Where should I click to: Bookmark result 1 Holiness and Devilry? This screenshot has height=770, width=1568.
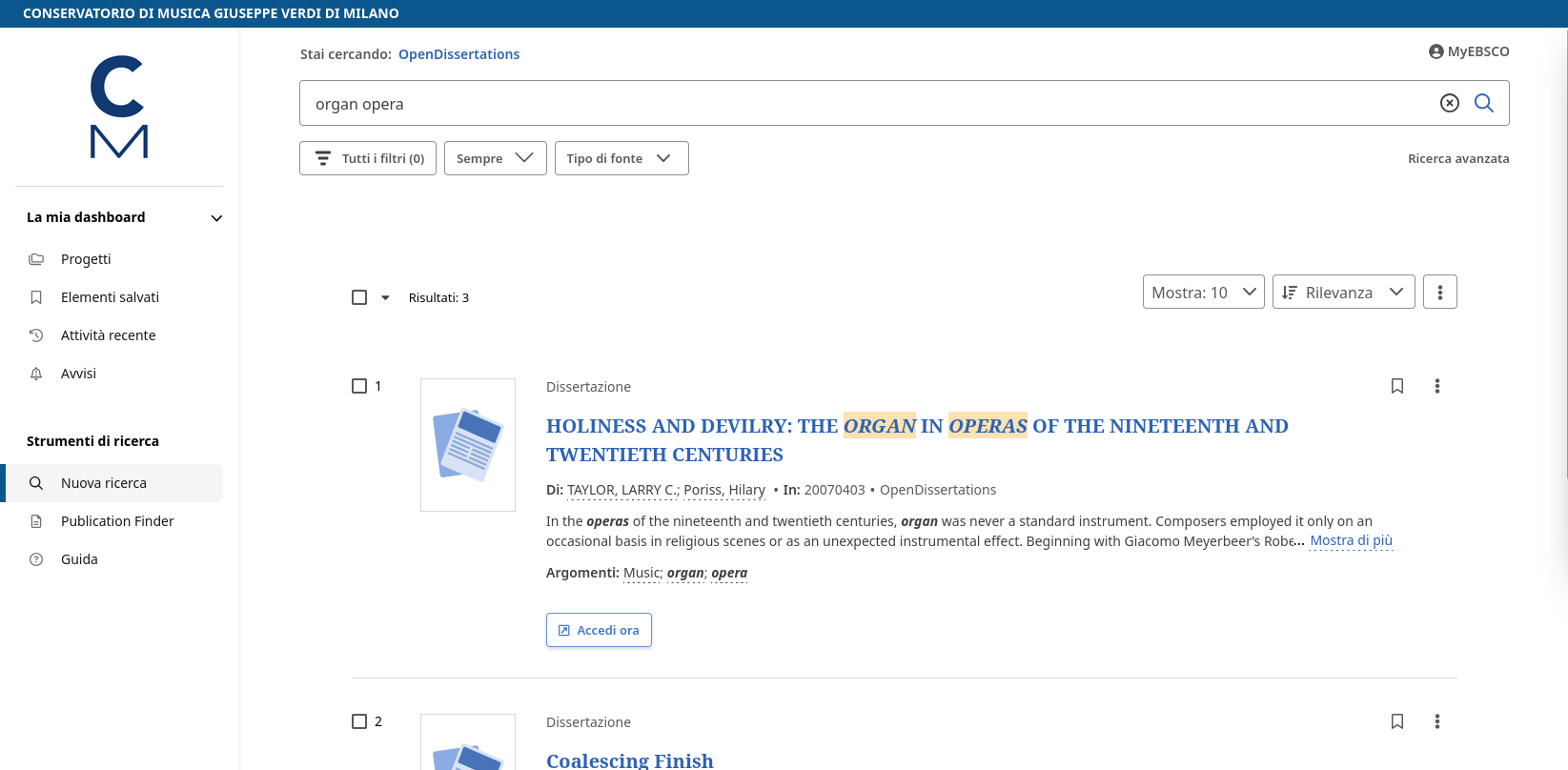pyautogui.click(x=1397, y=386)
